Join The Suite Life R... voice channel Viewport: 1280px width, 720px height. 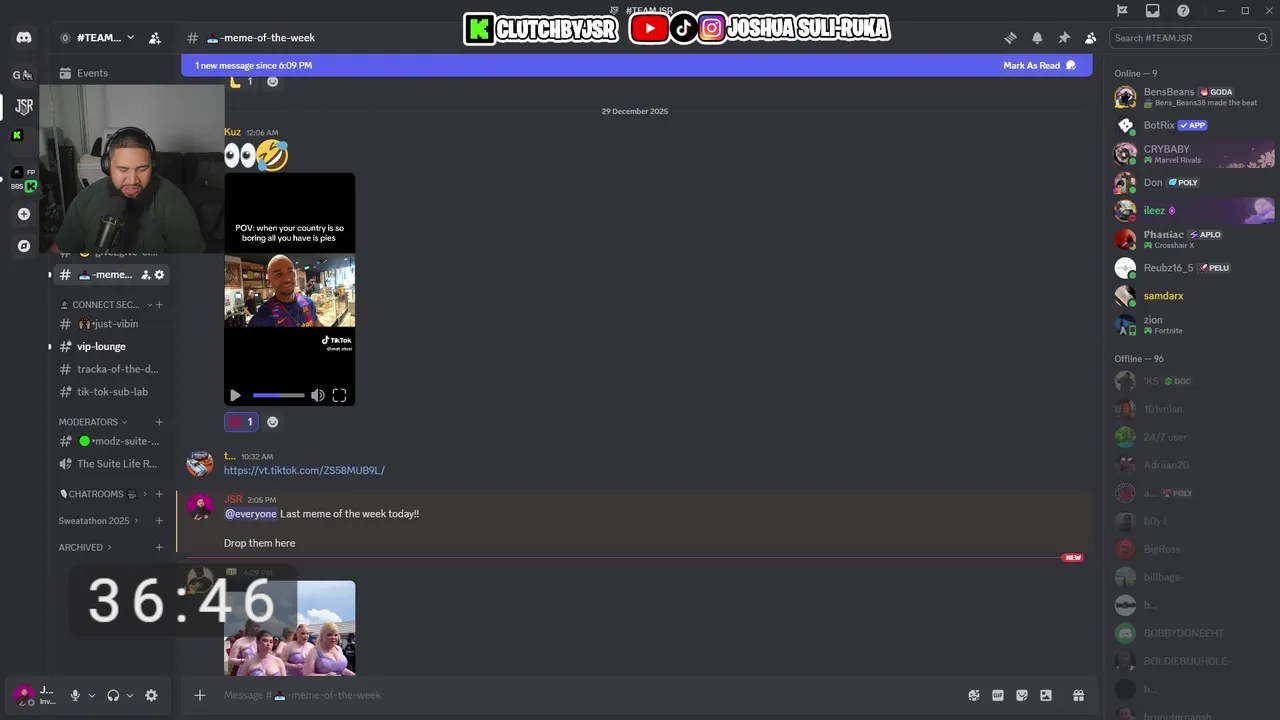[x=110, y=464]
